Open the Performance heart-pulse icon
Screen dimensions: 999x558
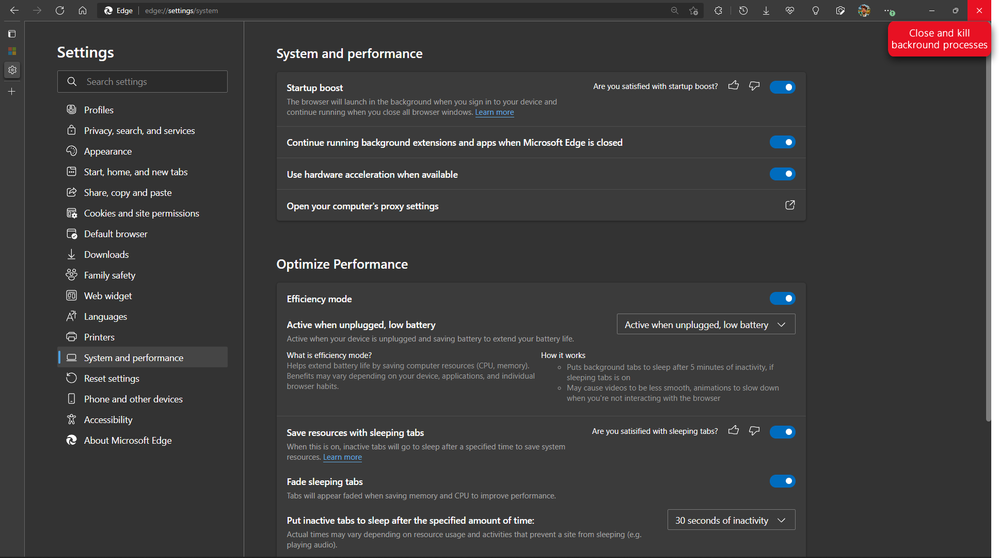(x=790, y=10)
